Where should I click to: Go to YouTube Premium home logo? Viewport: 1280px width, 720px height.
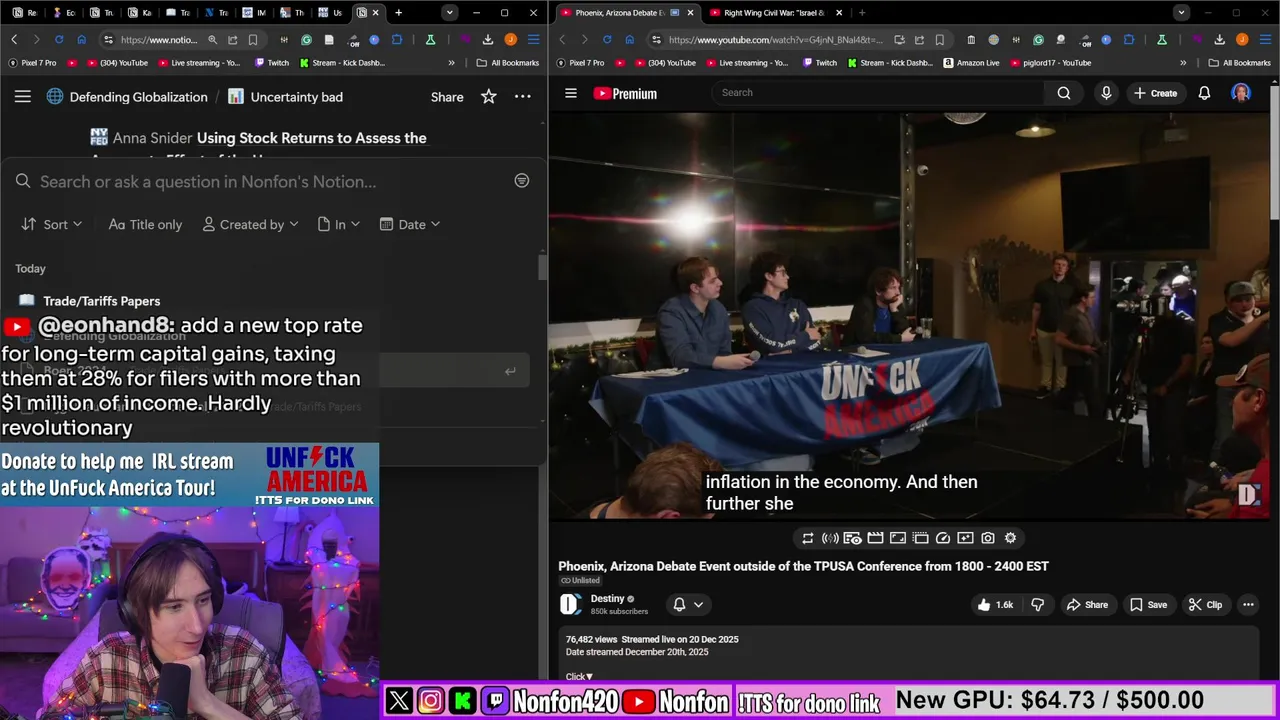[x=625, y=93]
